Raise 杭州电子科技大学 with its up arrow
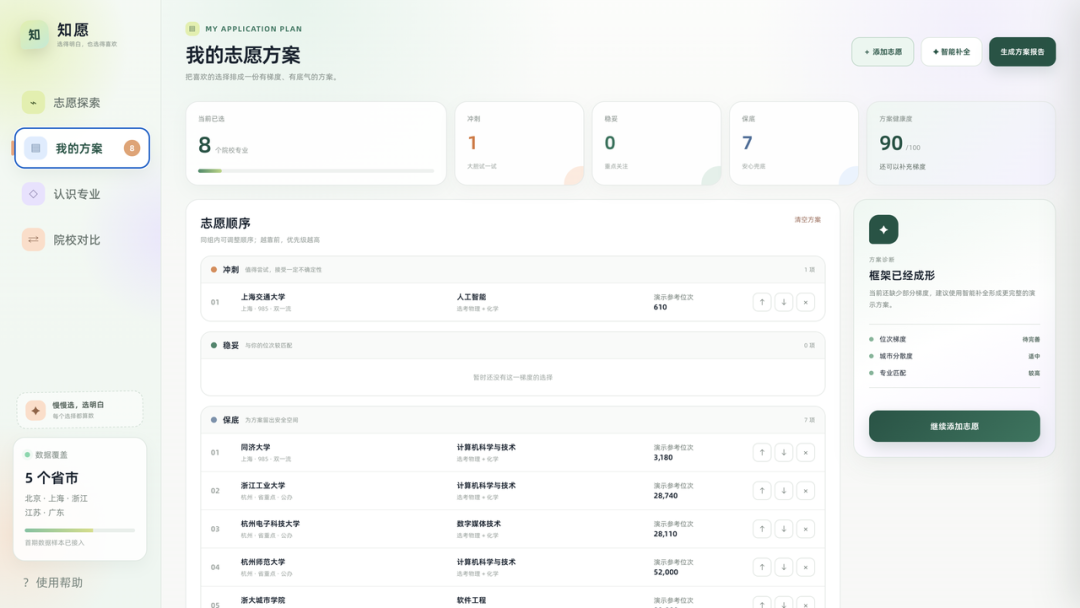 click(762, 529)
